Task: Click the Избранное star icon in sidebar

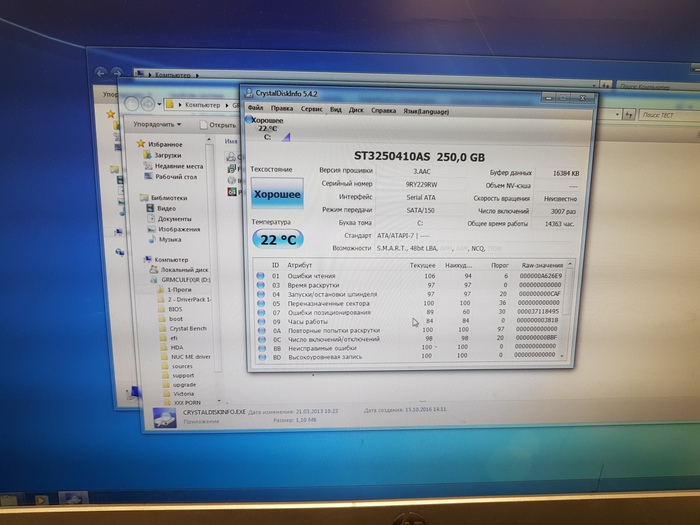Action: click(x=141, y=144)
